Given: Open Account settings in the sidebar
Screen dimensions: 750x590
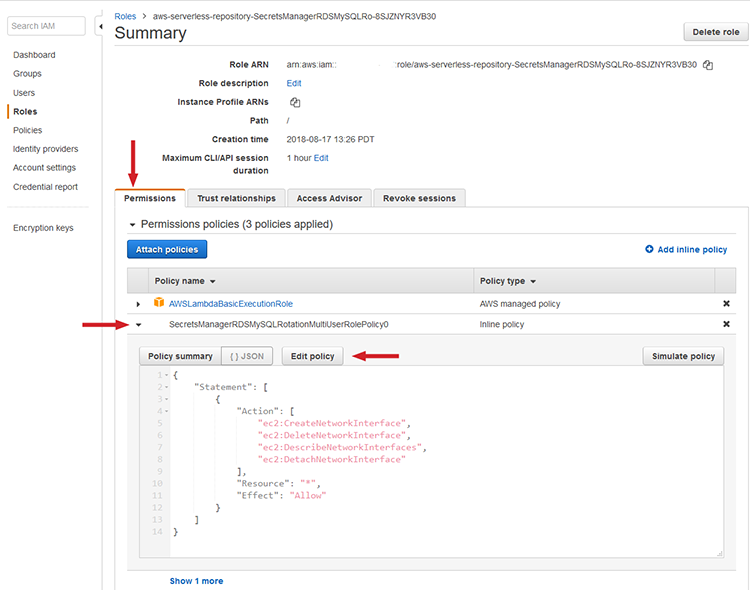Looking at the screenshot, I should 44,167.
